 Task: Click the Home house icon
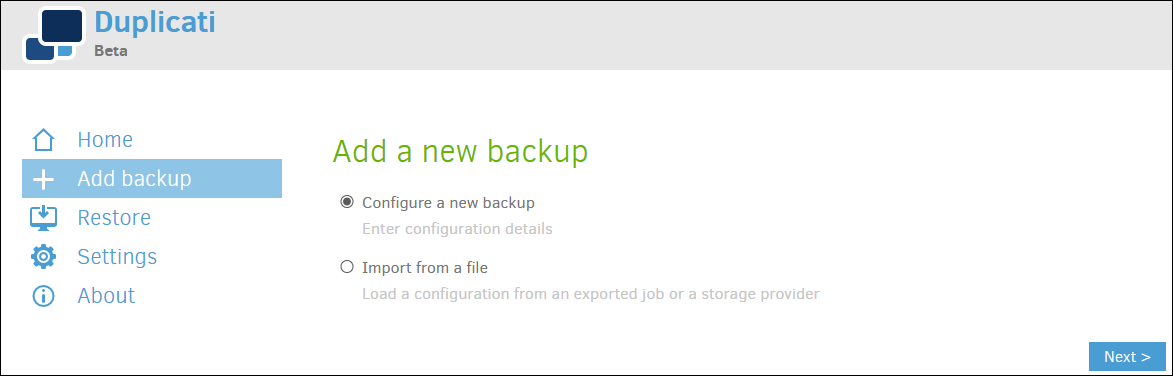point(43,140)
